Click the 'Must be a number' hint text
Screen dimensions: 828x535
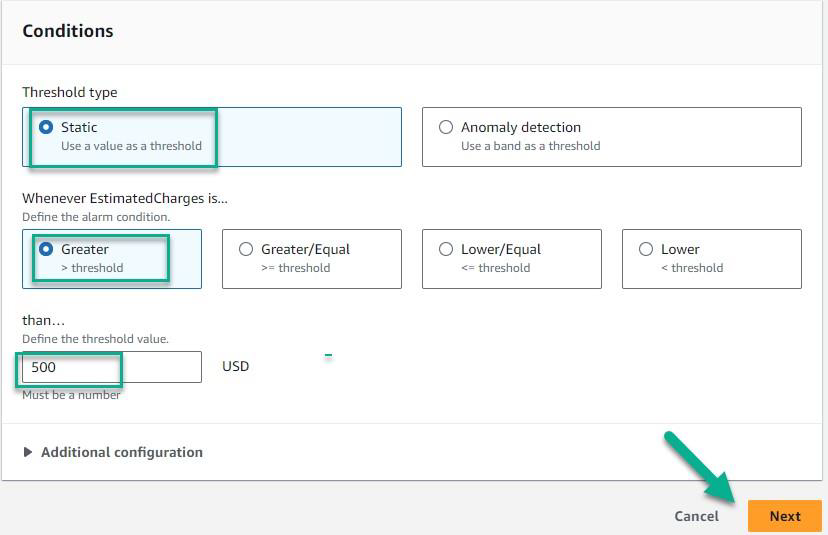pyautogui.click(x=71, y=395)
